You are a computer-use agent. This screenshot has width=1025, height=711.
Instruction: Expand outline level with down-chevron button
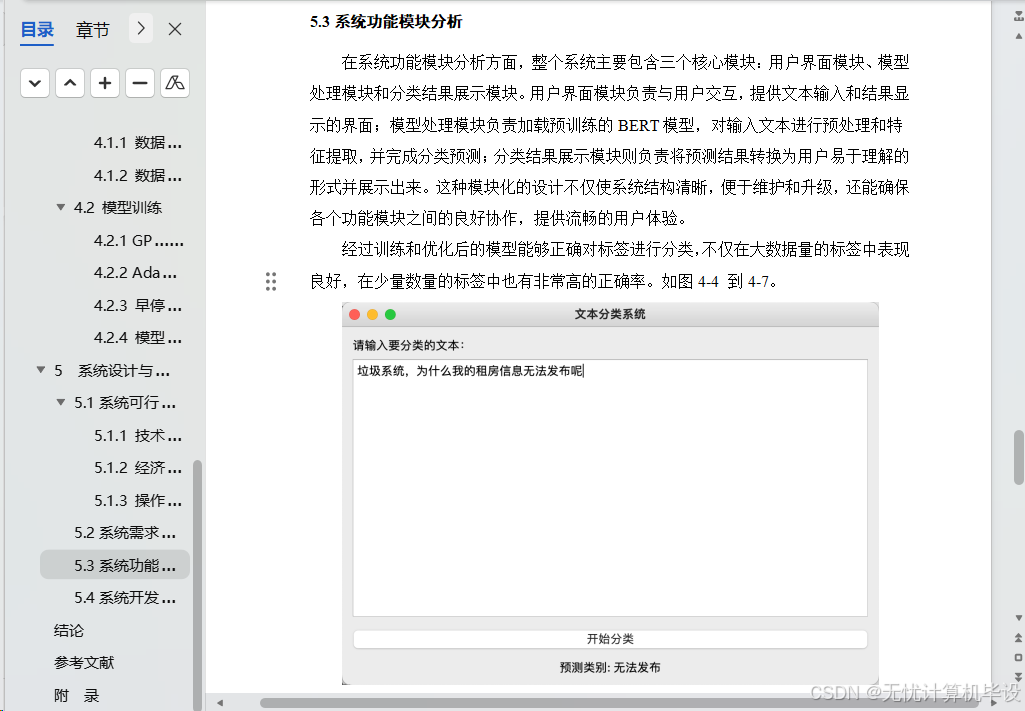click(x=35, y=83)
